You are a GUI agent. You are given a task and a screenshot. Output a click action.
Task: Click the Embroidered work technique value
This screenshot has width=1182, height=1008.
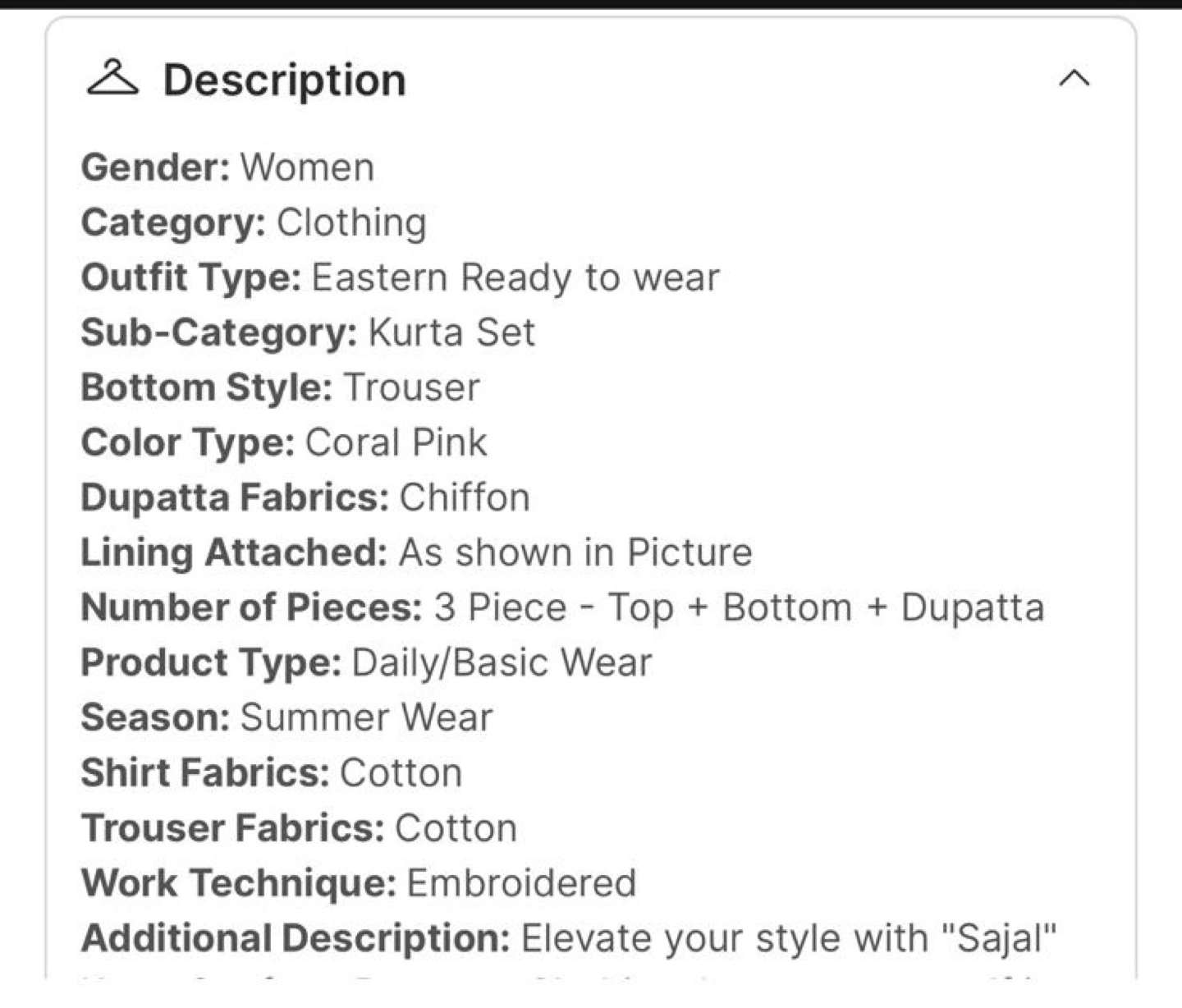point(521,883)
